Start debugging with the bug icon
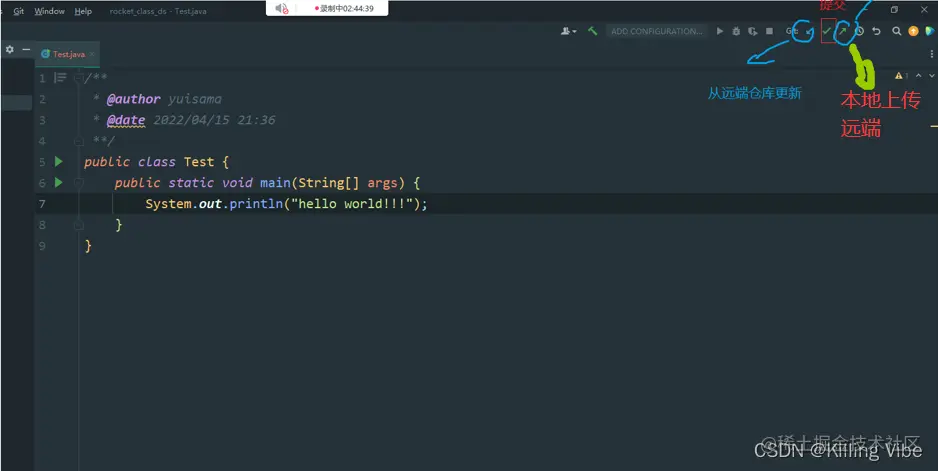The height and width of the screenshot is (471, 938). (x=736, y=31)
